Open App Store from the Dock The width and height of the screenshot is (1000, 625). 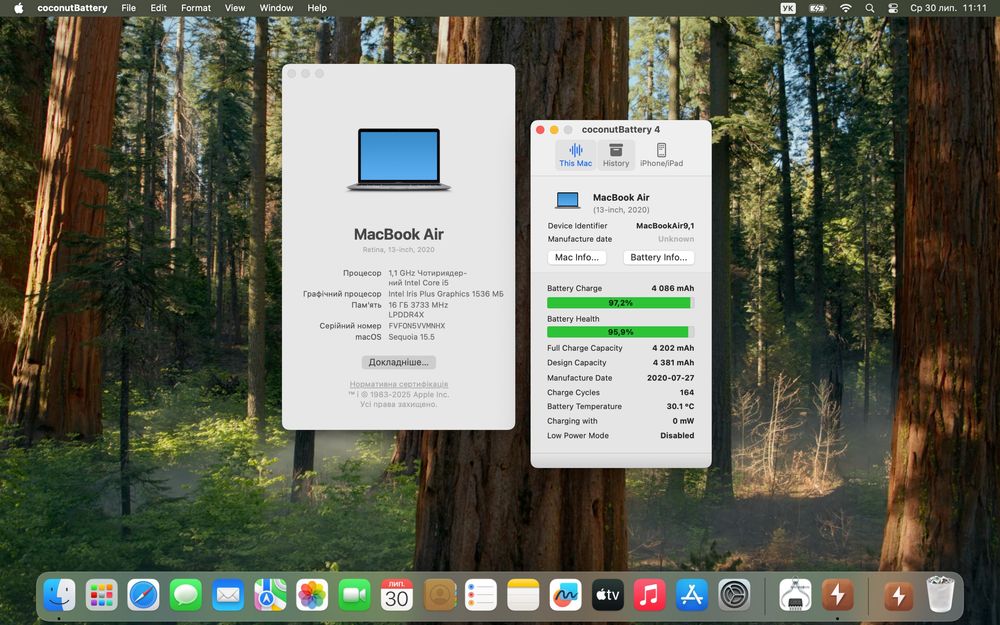click(692, 595)
